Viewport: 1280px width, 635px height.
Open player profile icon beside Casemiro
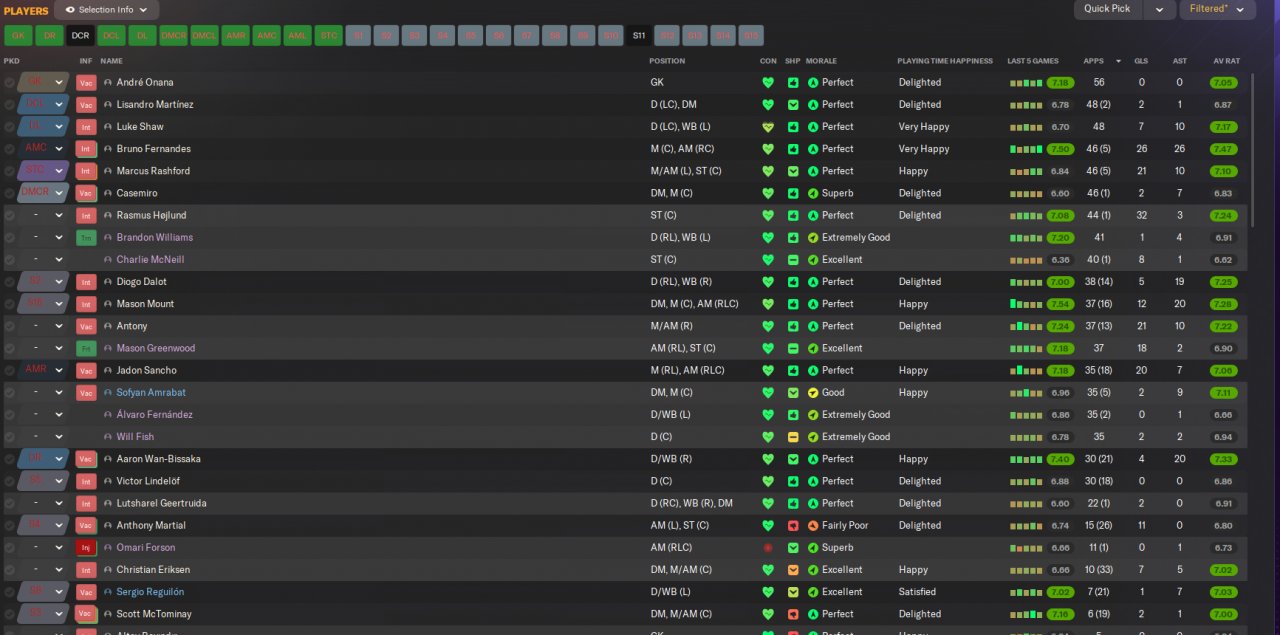tap(108, 193)
